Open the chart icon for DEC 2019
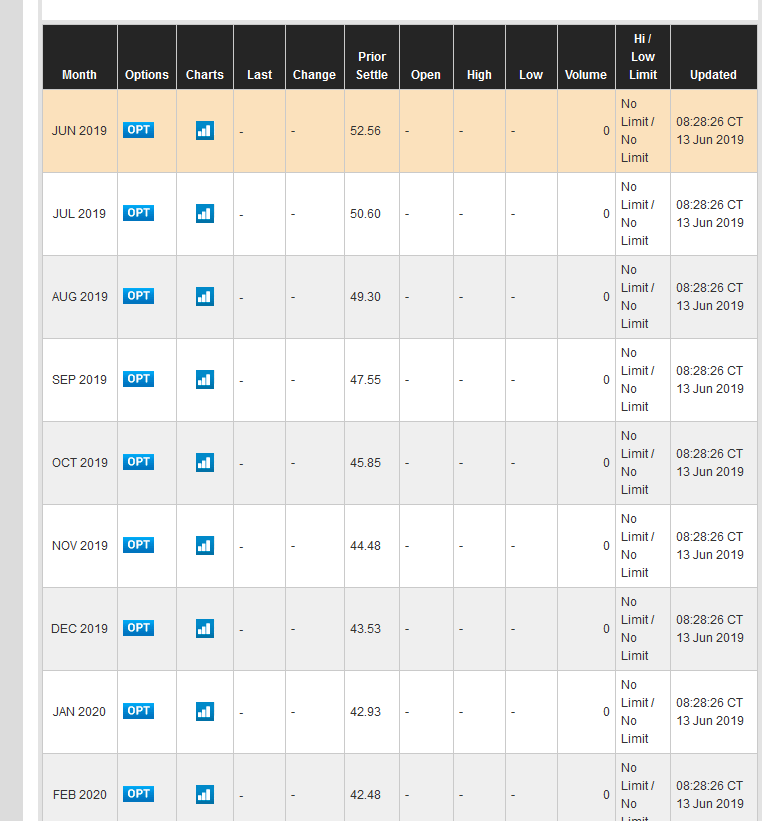Image resolution: width=764 pixels, height=821 pixels. [204, 628]
